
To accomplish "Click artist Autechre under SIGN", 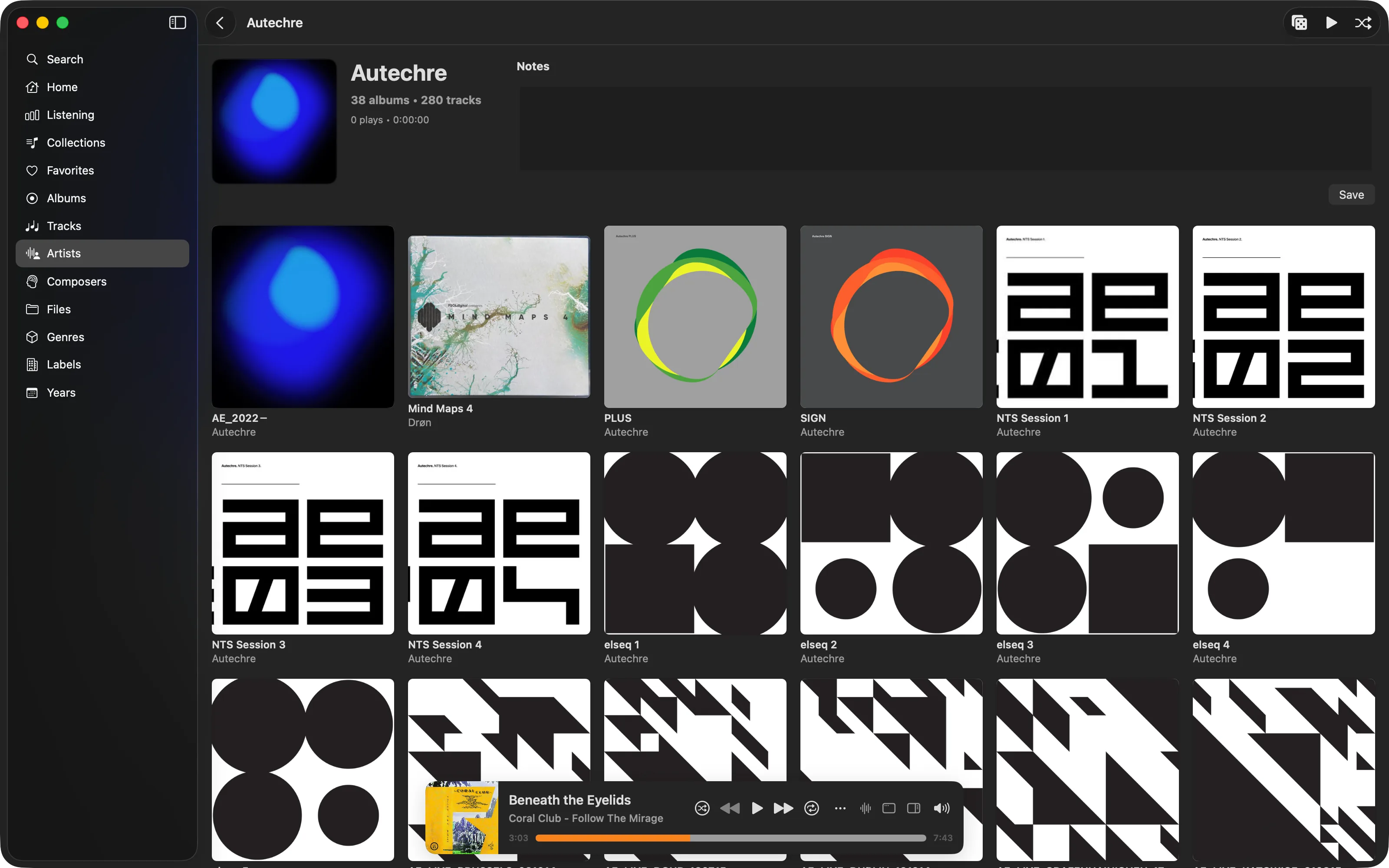I will click(823, 432).
